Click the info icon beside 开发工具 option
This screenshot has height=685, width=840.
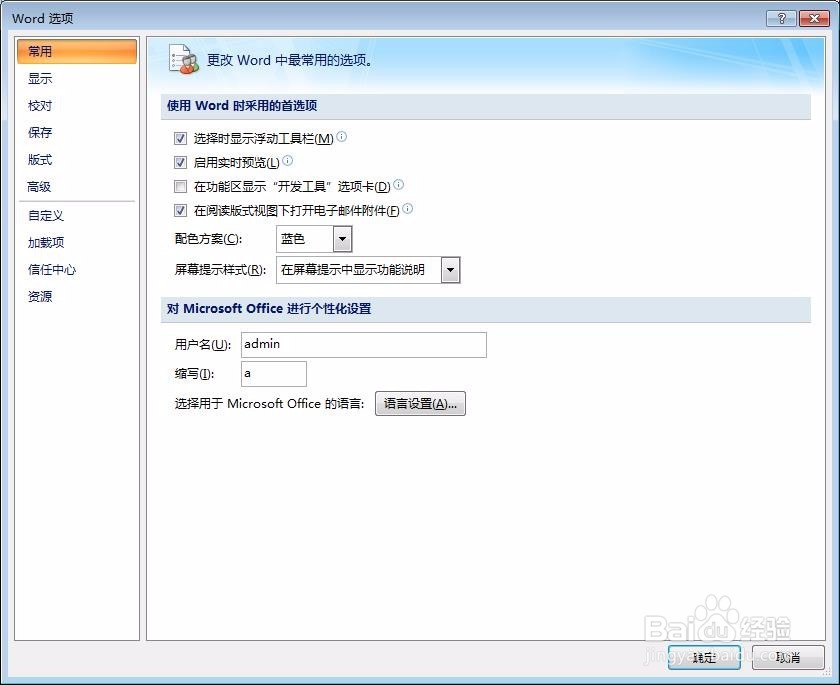coord(397,185)
